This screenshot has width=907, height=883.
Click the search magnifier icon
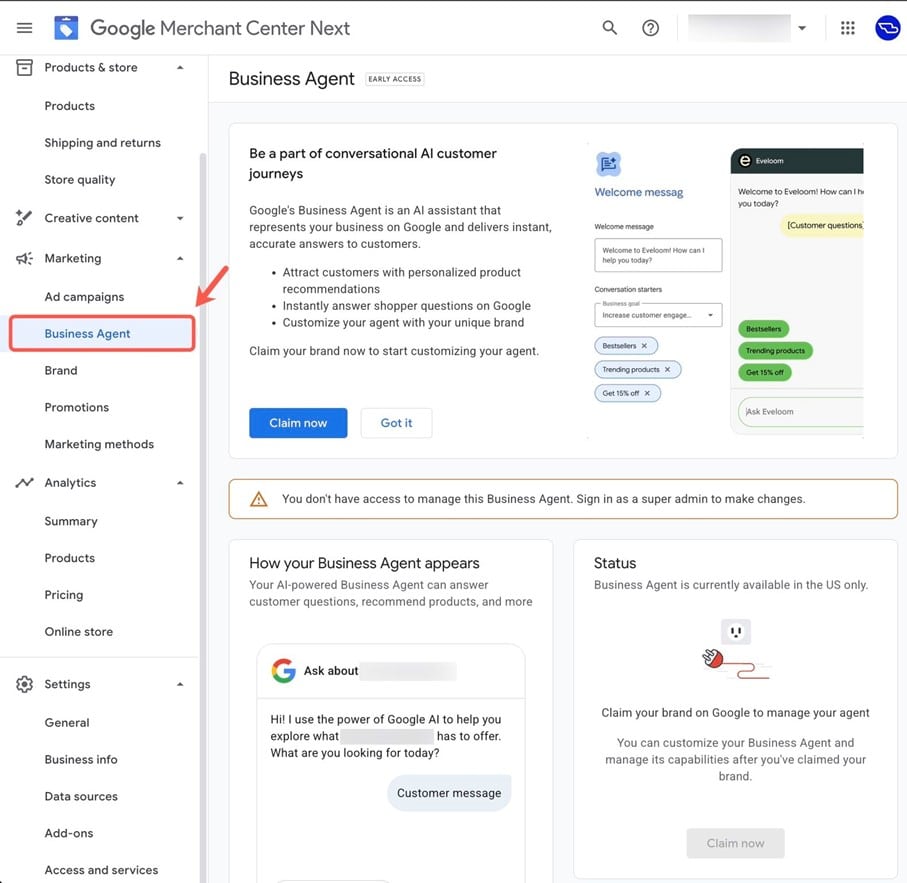[609, 28]
